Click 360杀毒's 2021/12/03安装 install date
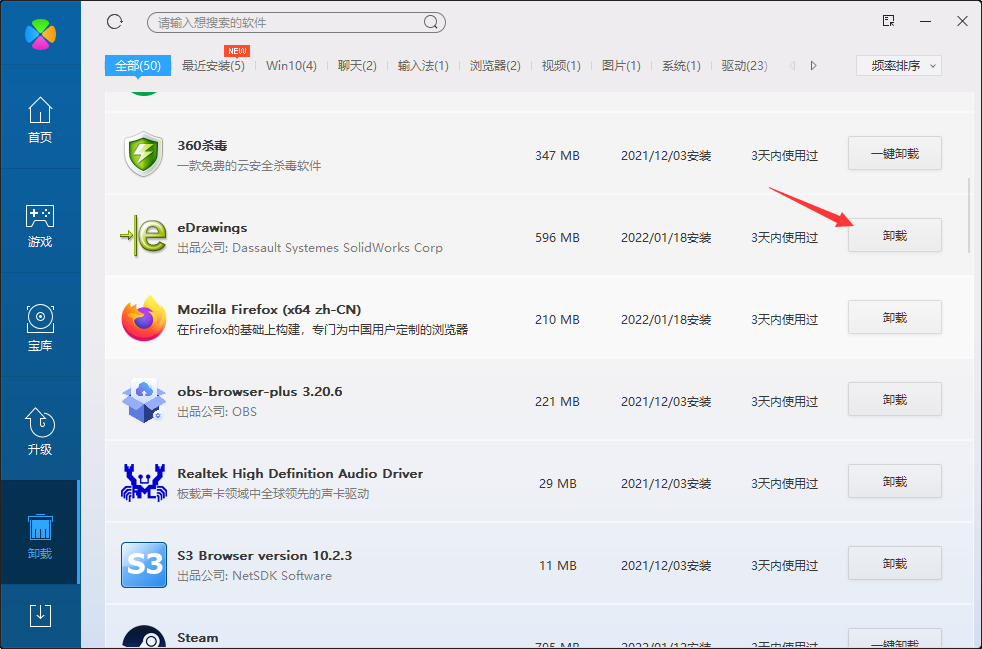The width and height of the screenshot is (982, 649). pyautogui.click(x=666, y=155)
